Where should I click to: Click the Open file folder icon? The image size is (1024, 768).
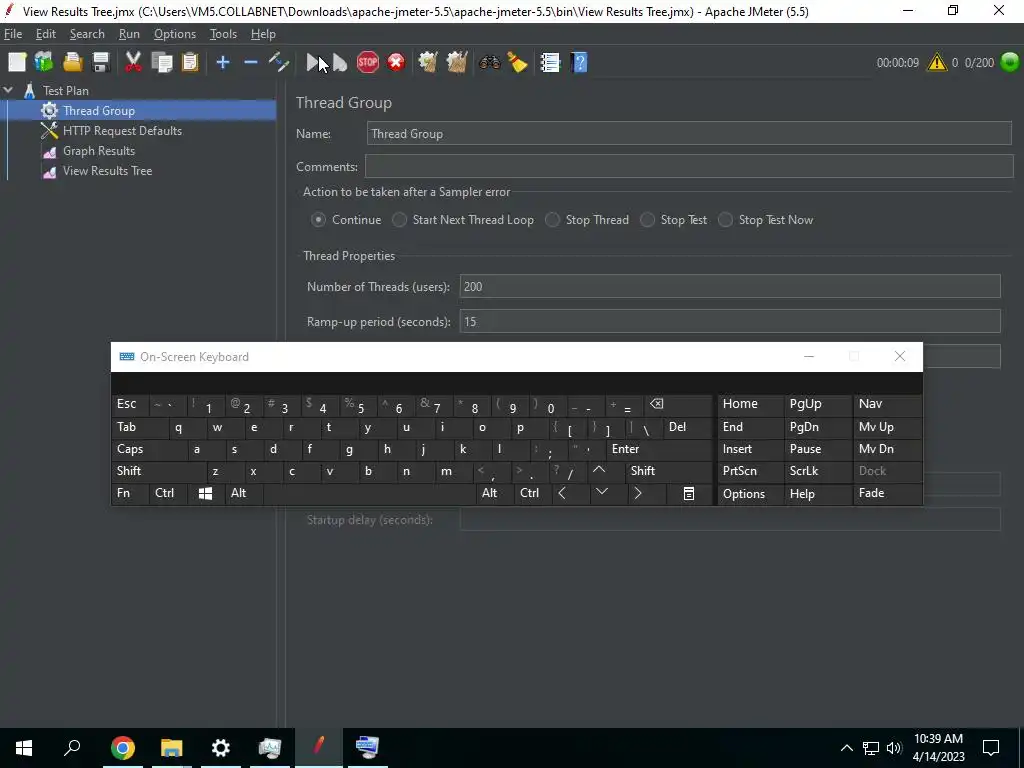(72, 63)
